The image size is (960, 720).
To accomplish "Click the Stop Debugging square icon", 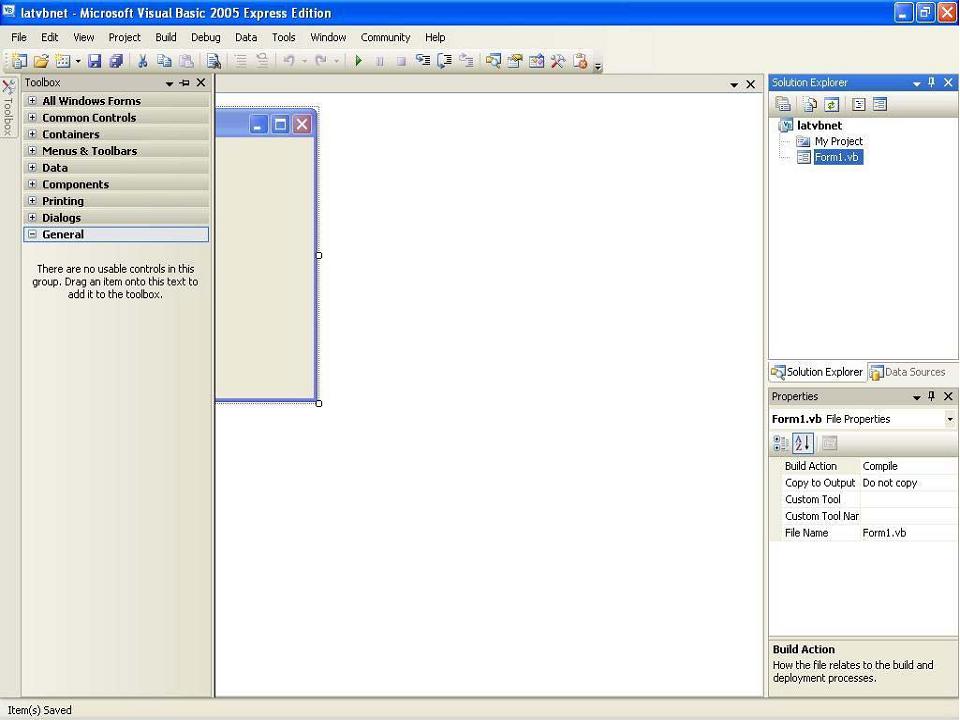I will click(x=401, y=61).
